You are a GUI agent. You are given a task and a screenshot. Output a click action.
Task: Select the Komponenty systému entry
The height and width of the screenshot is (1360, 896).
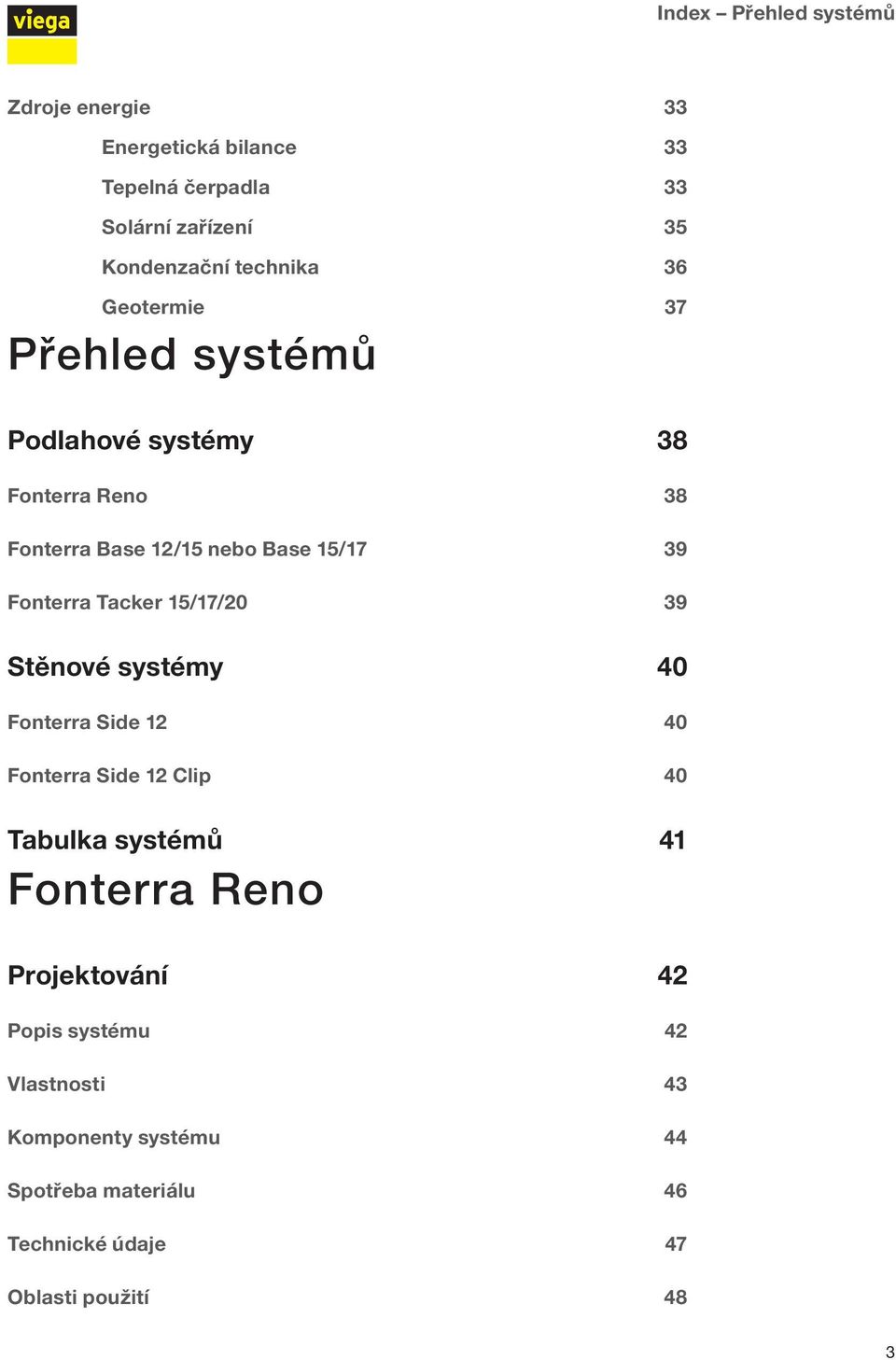click(x=114, y=1138)
